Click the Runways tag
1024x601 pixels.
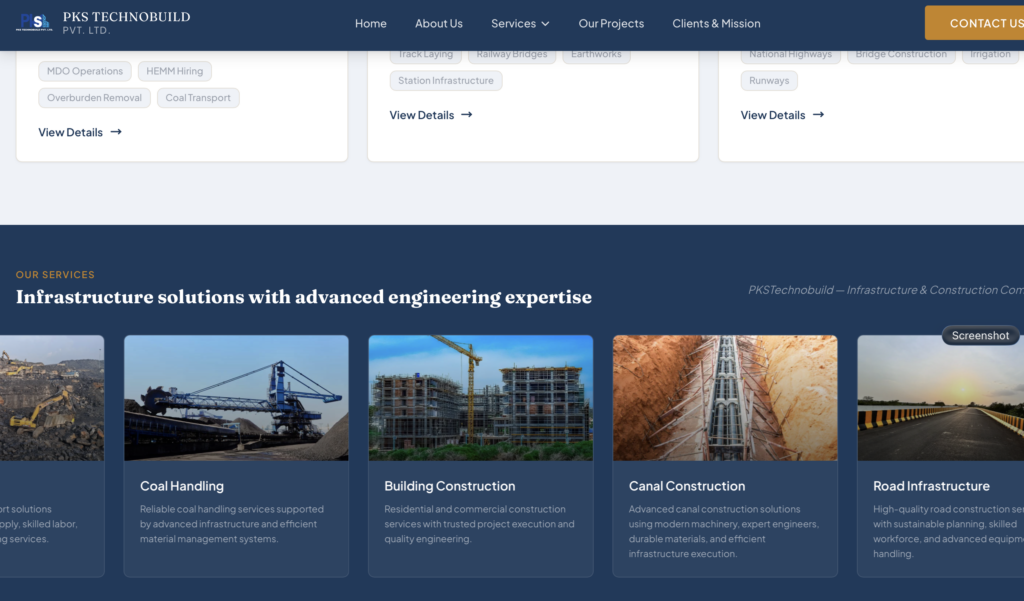[769, 80]
